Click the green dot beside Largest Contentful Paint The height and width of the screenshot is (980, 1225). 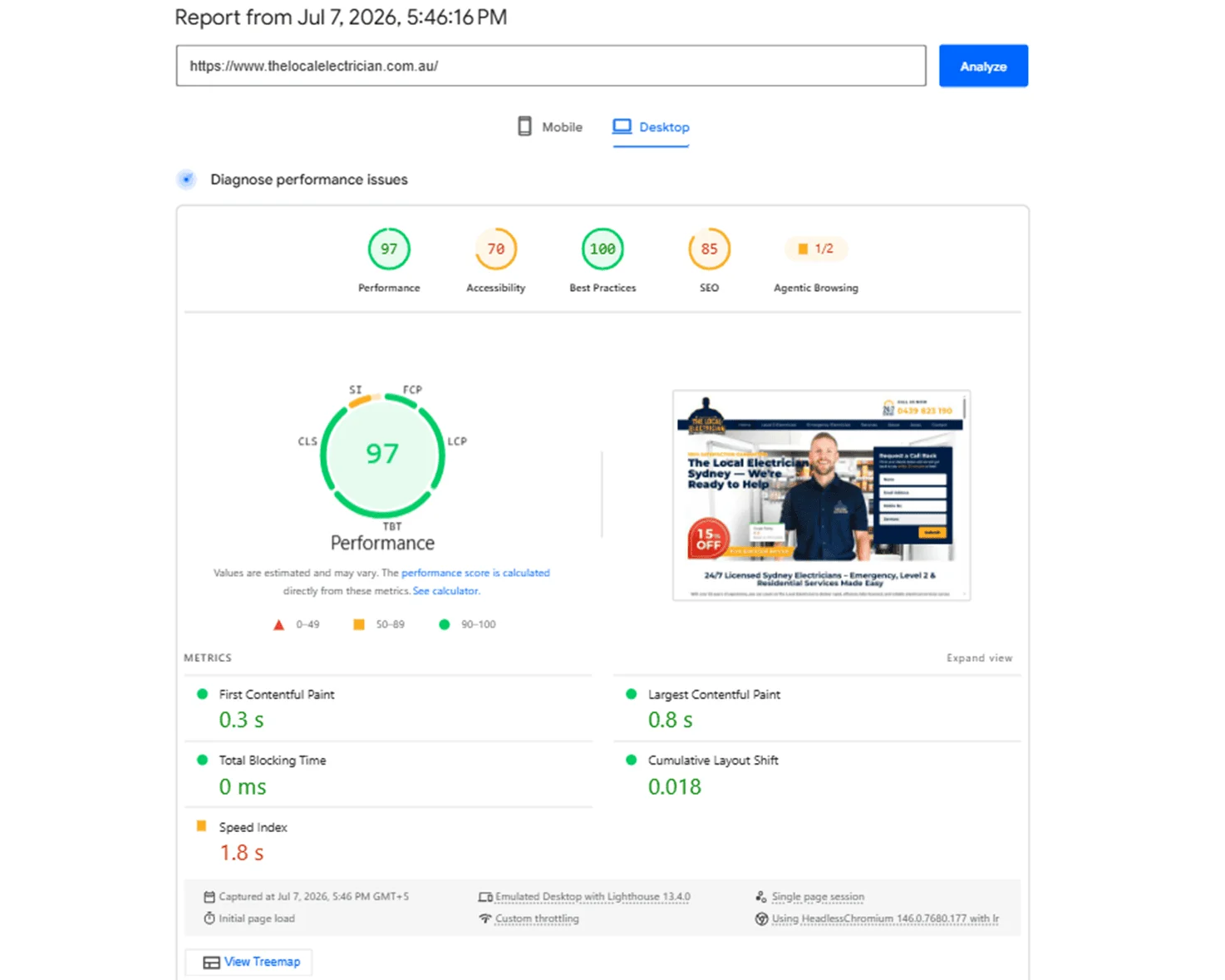click(x=631, y=694)
